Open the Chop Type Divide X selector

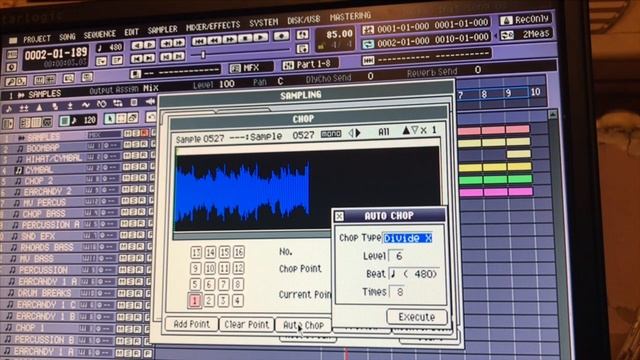(x=407, y=238)
